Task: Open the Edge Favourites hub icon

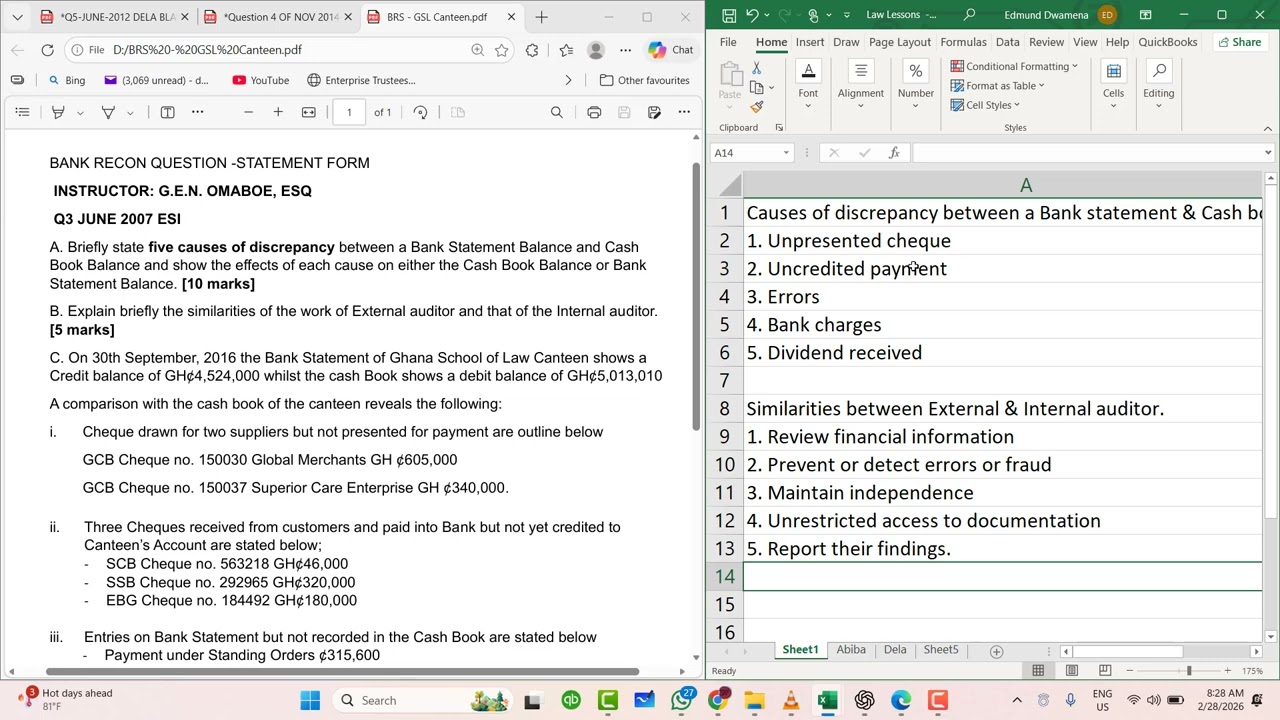Action: (x=566, y=50)
